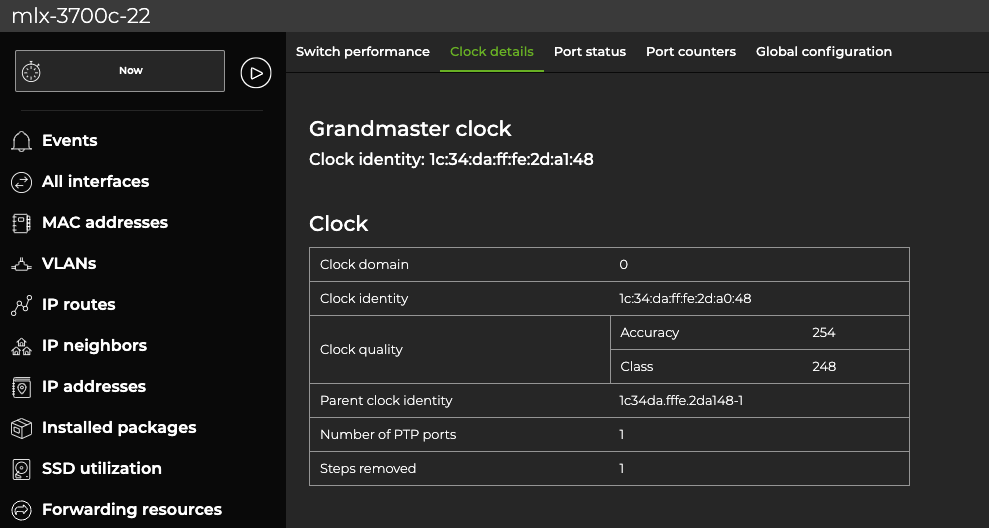The width and height of the screenshot is (989, 528).
Task: Open the Now time selector
Action: (120, 71)
